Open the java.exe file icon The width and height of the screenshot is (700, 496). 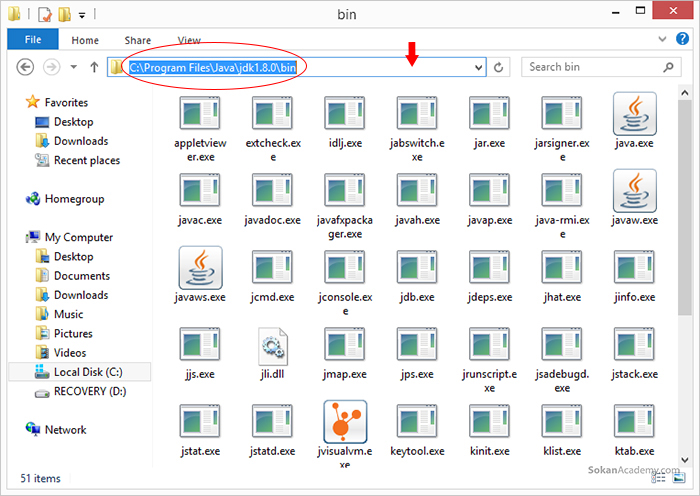(634, 114)
